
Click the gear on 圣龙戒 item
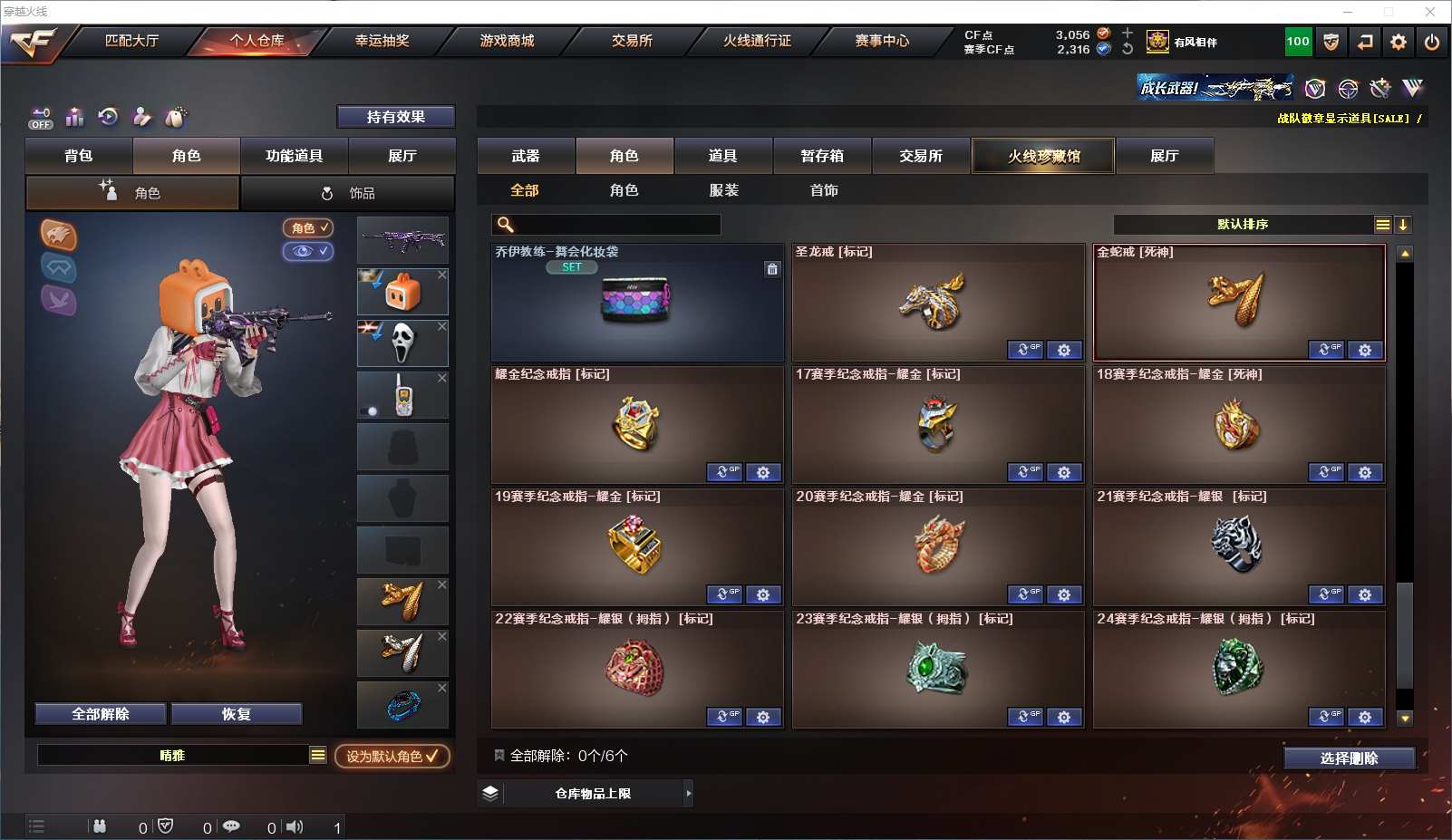[x=1064, y=350]
